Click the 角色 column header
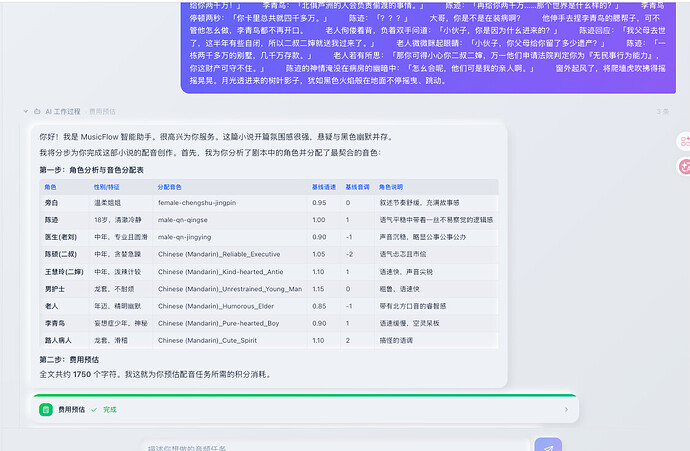 point(50,187)
